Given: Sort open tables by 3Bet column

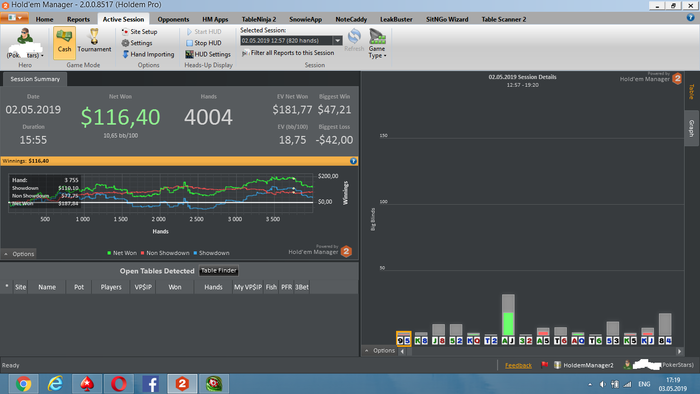Looking at the screenshot, I should (x=302, y=287).
